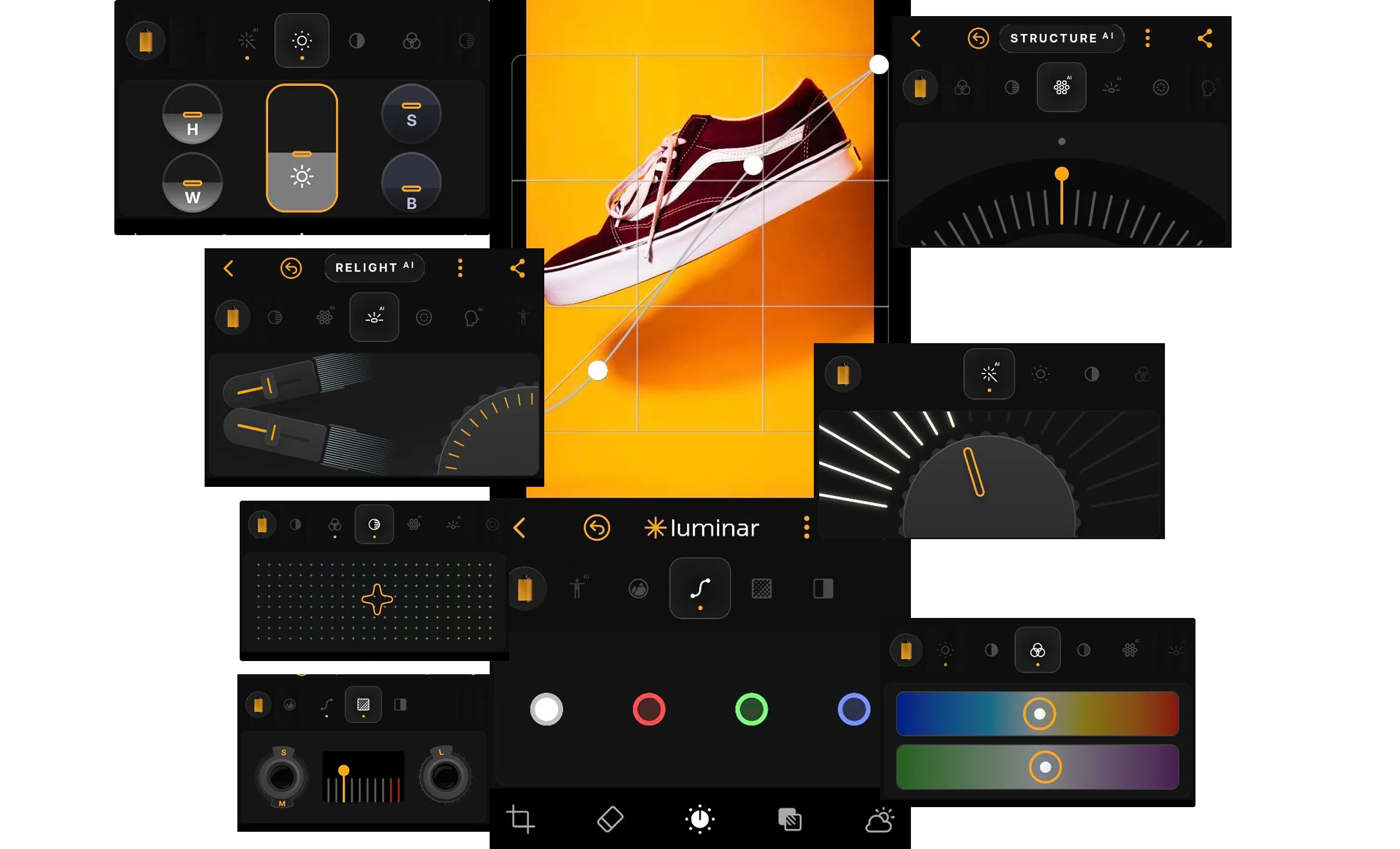1400x849 pixels.
Task: Click the Shadows S round button
Action: click(411, 114)
